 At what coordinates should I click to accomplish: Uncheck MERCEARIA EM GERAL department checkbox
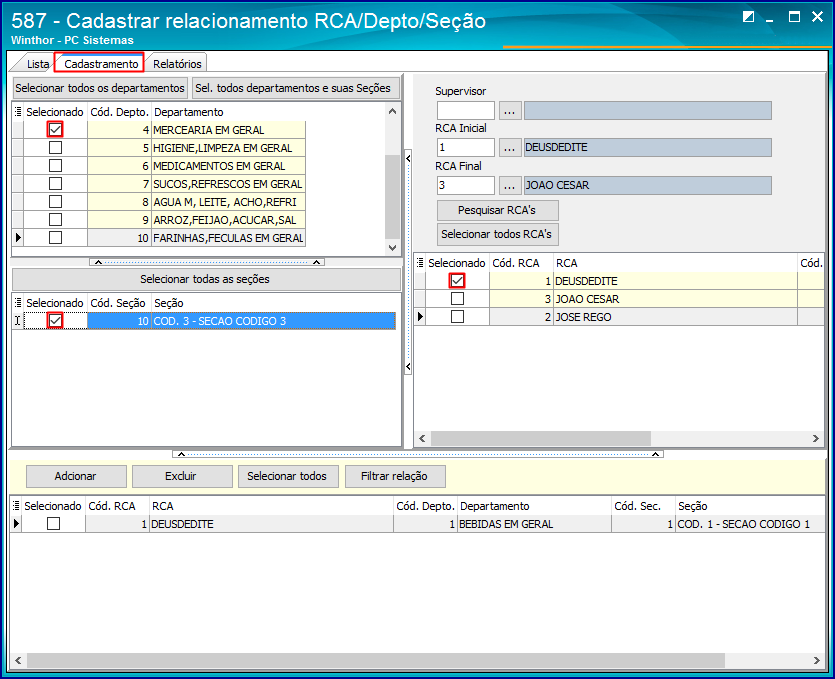(x=55, y=129)
